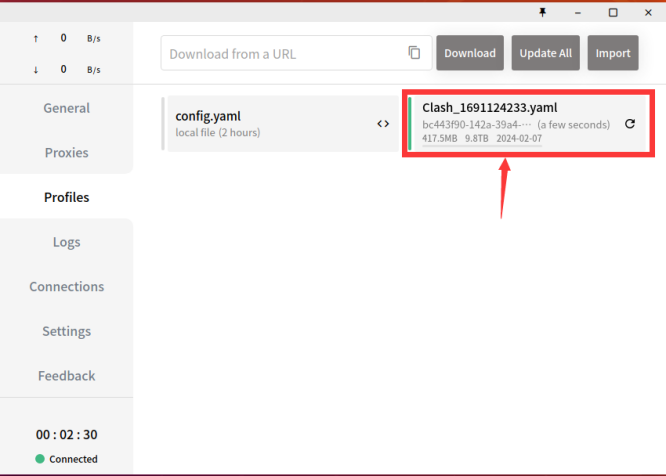Click the bc443f90-142a-39a4 subscription ID
The width and height of the screenshot is (666, 476).
point(477,124)
